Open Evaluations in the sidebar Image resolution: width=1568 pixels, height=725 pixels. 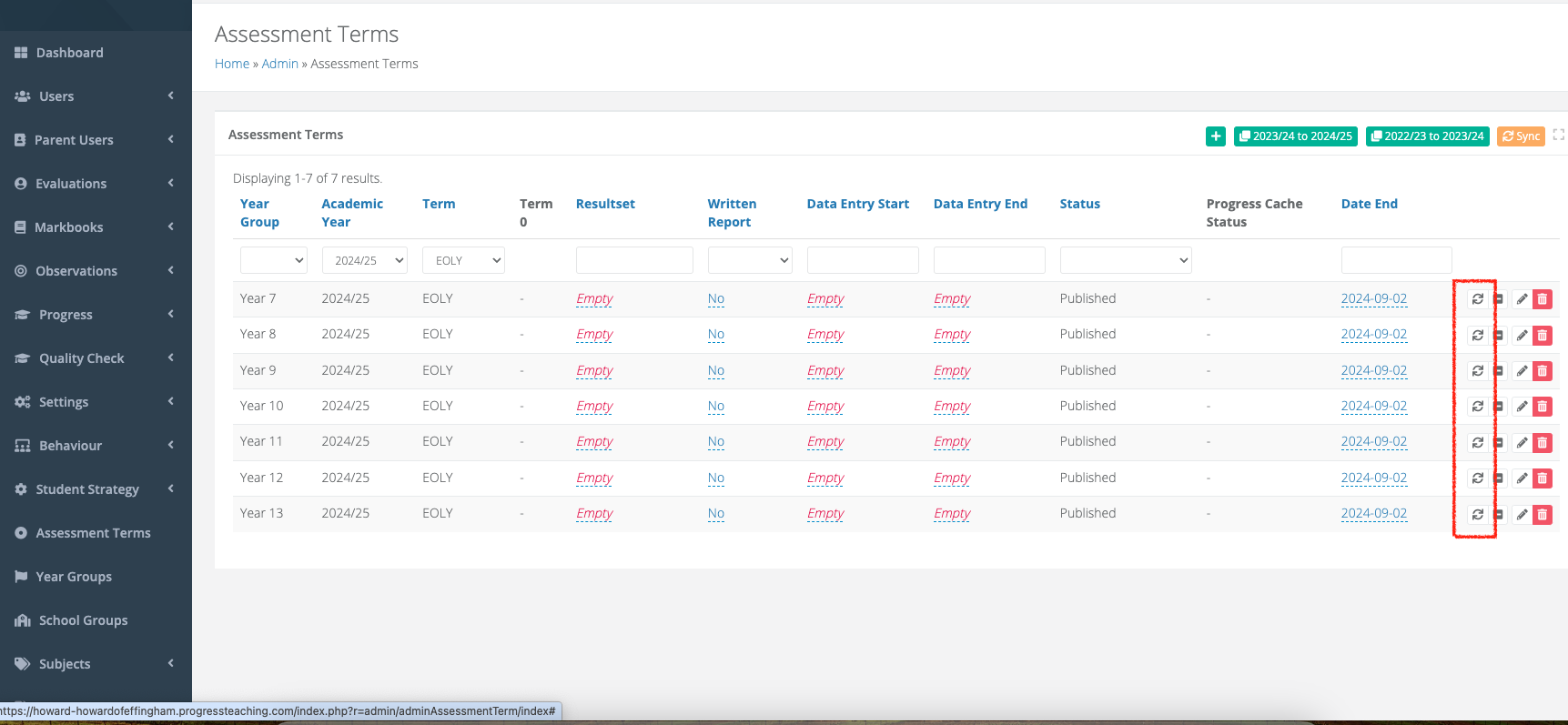click(71, 184)
